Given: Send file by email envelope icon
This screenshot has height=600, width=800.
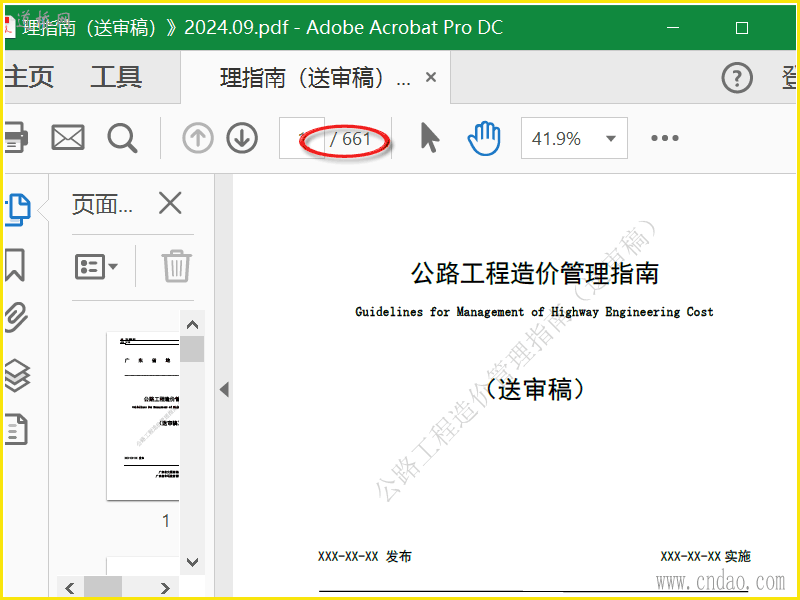Looking at the screenshot, I should [x=68, y=138].
